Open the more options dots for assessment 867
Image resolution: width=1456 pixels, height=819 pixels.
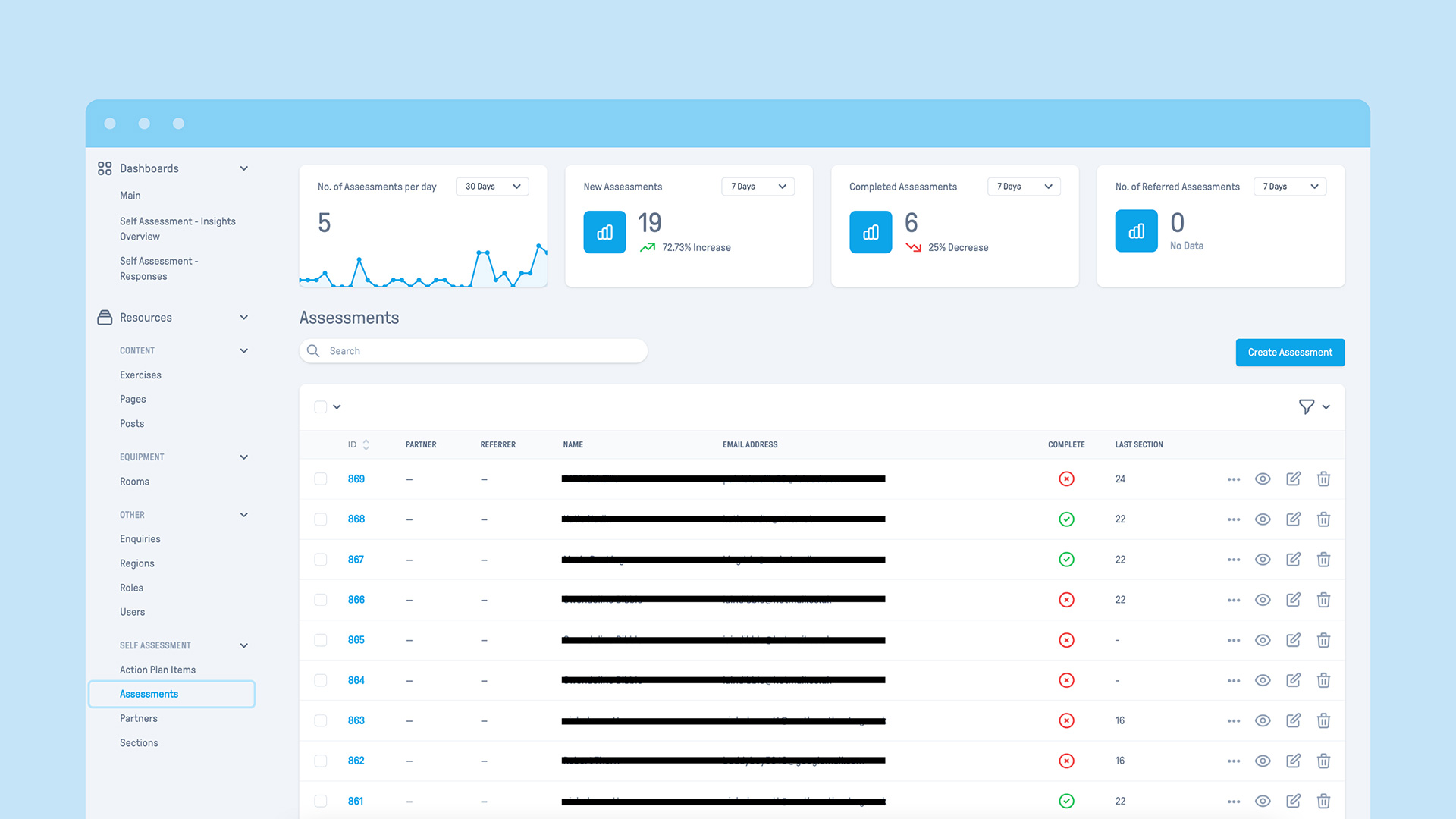(x=1234, y=560)
